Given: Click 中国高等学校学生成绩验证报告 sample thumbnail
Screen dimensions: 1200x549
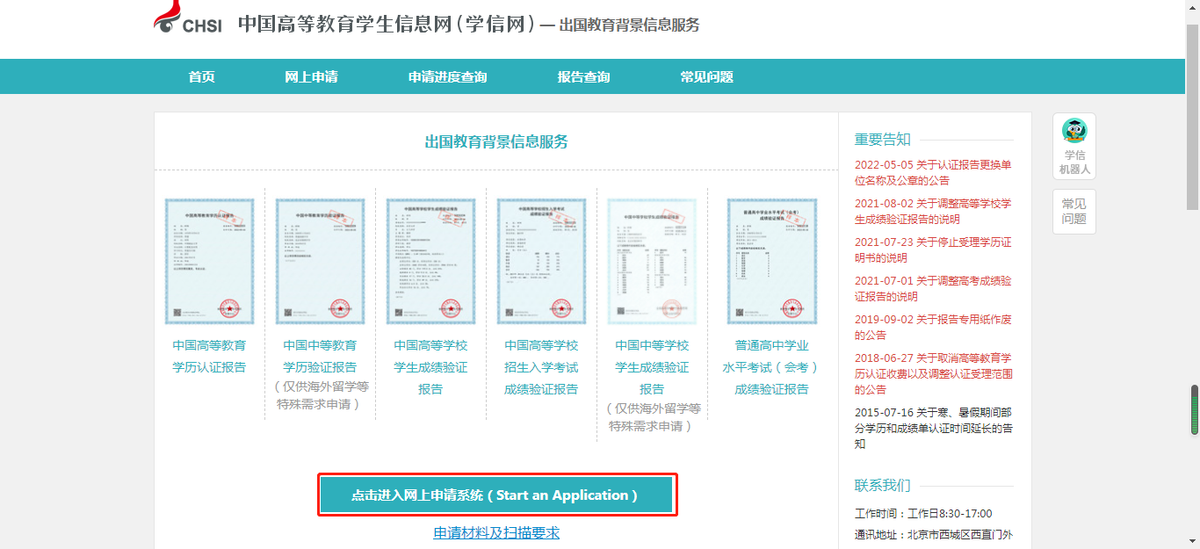Looking at the screenshot, I should 430,260.
